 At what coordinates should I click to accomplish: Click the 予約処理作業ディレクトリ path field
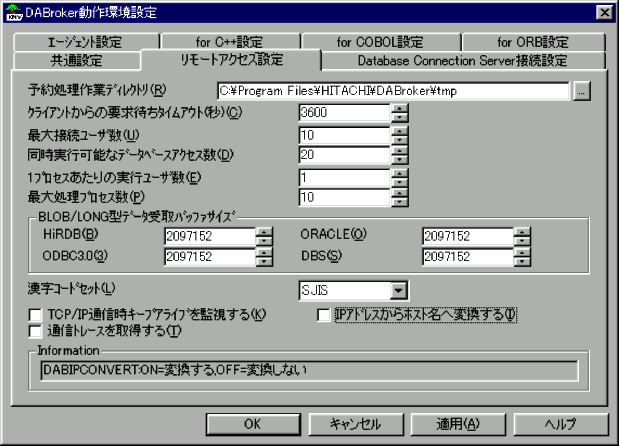pyautogui.click(x=393, y=91)
